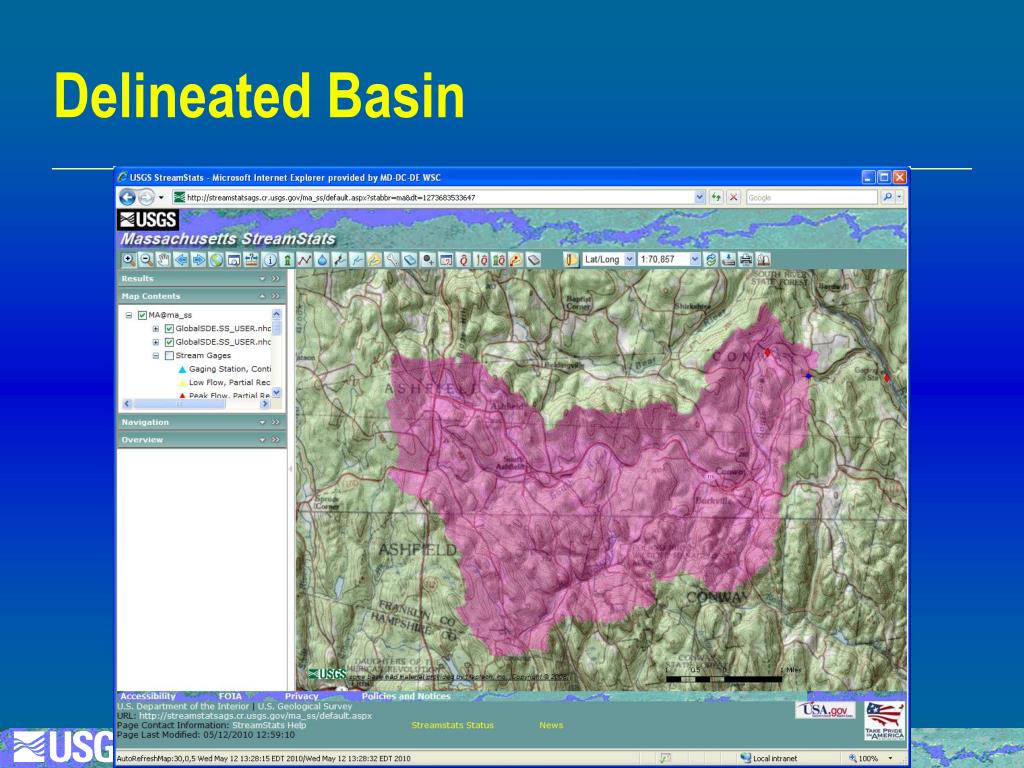Viewport: 1024px width, 768px height.
Task: Click the green tower icon in toolbar
Action: (x=287, y=260)
